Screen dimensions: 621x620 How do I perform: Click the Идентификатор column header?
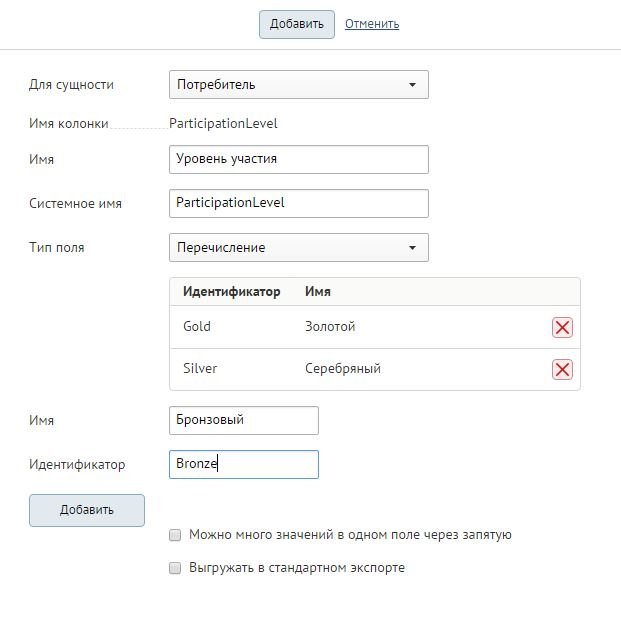pyautogui.click(x=231, y=292)
